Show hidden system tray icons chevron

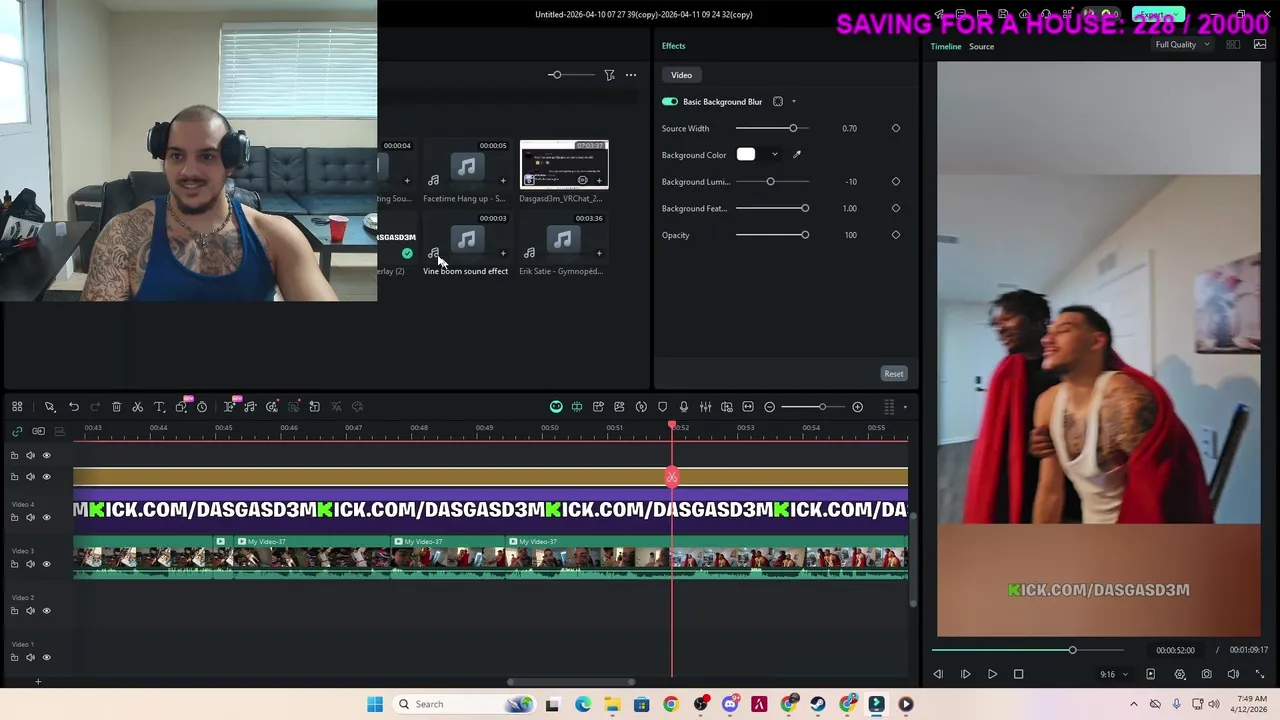[1133, 704]
